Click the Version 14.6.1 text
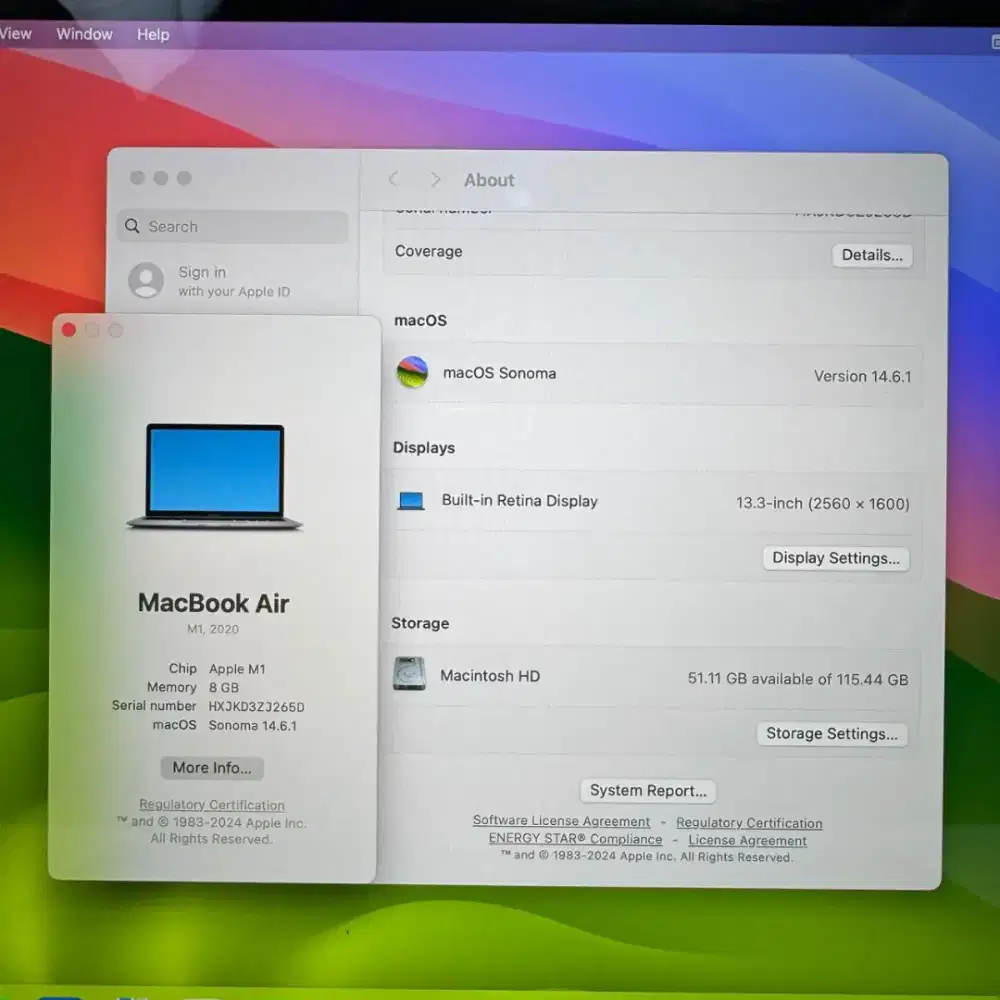 862,376
